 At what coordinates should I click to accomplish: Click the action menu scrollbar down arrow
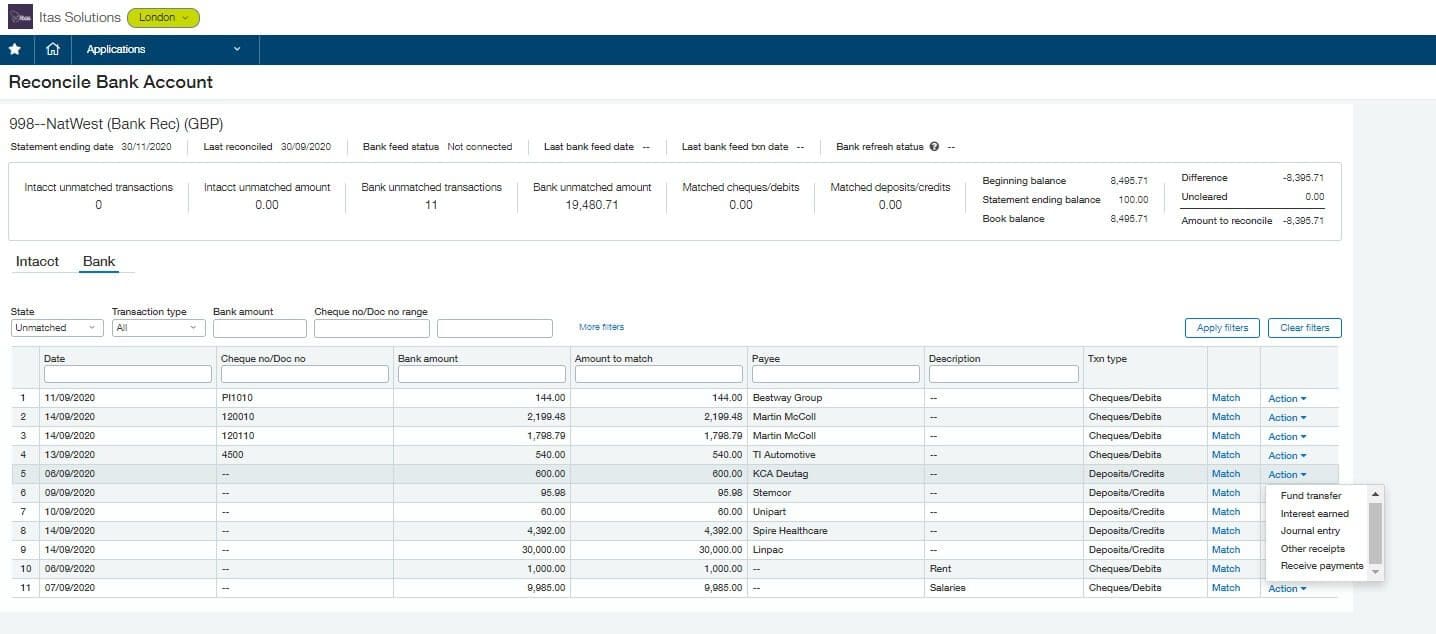1375,572
